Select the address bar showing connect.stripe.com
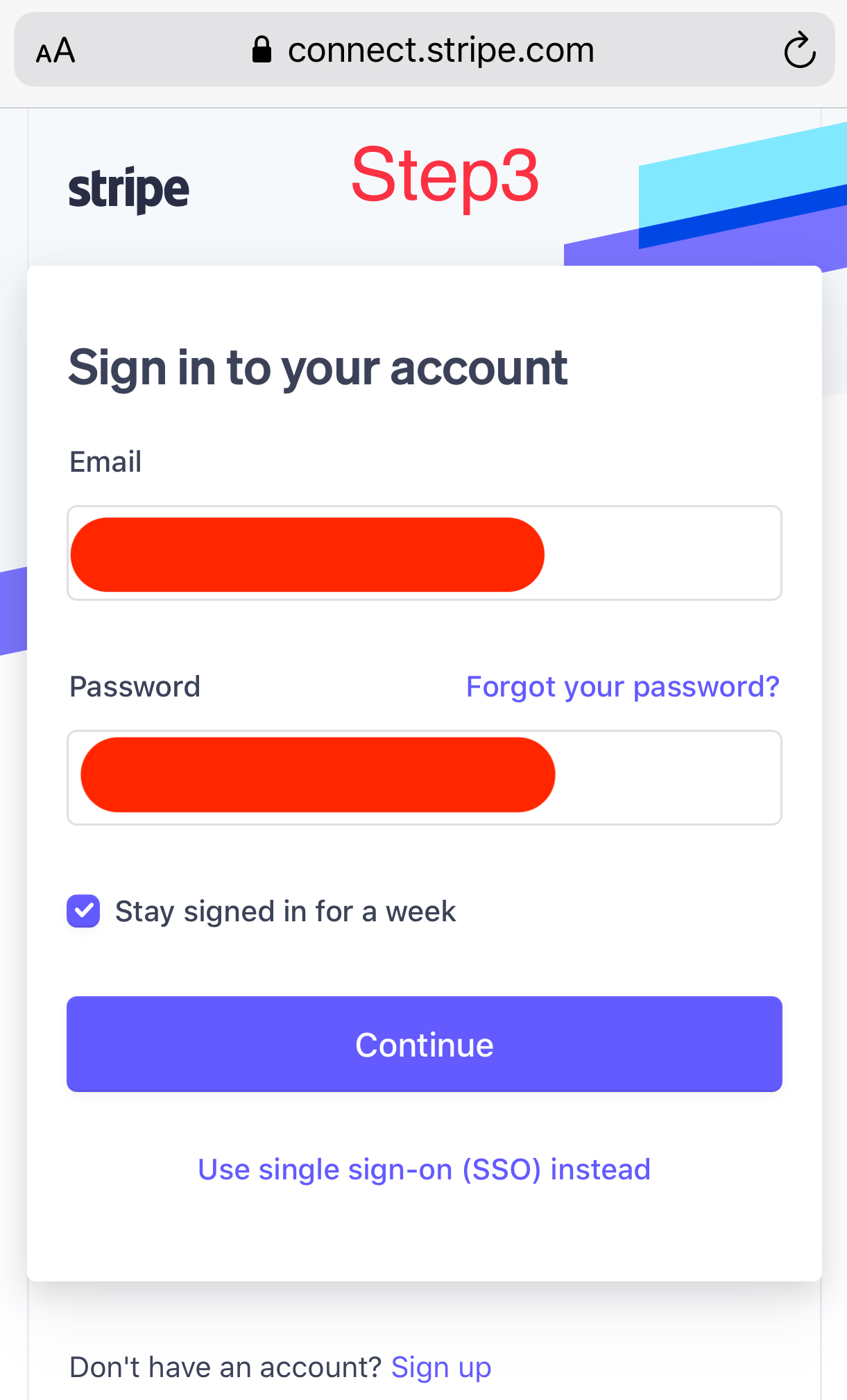The image size is (847, 1400). pyautogui.click(x=440, y=49)
